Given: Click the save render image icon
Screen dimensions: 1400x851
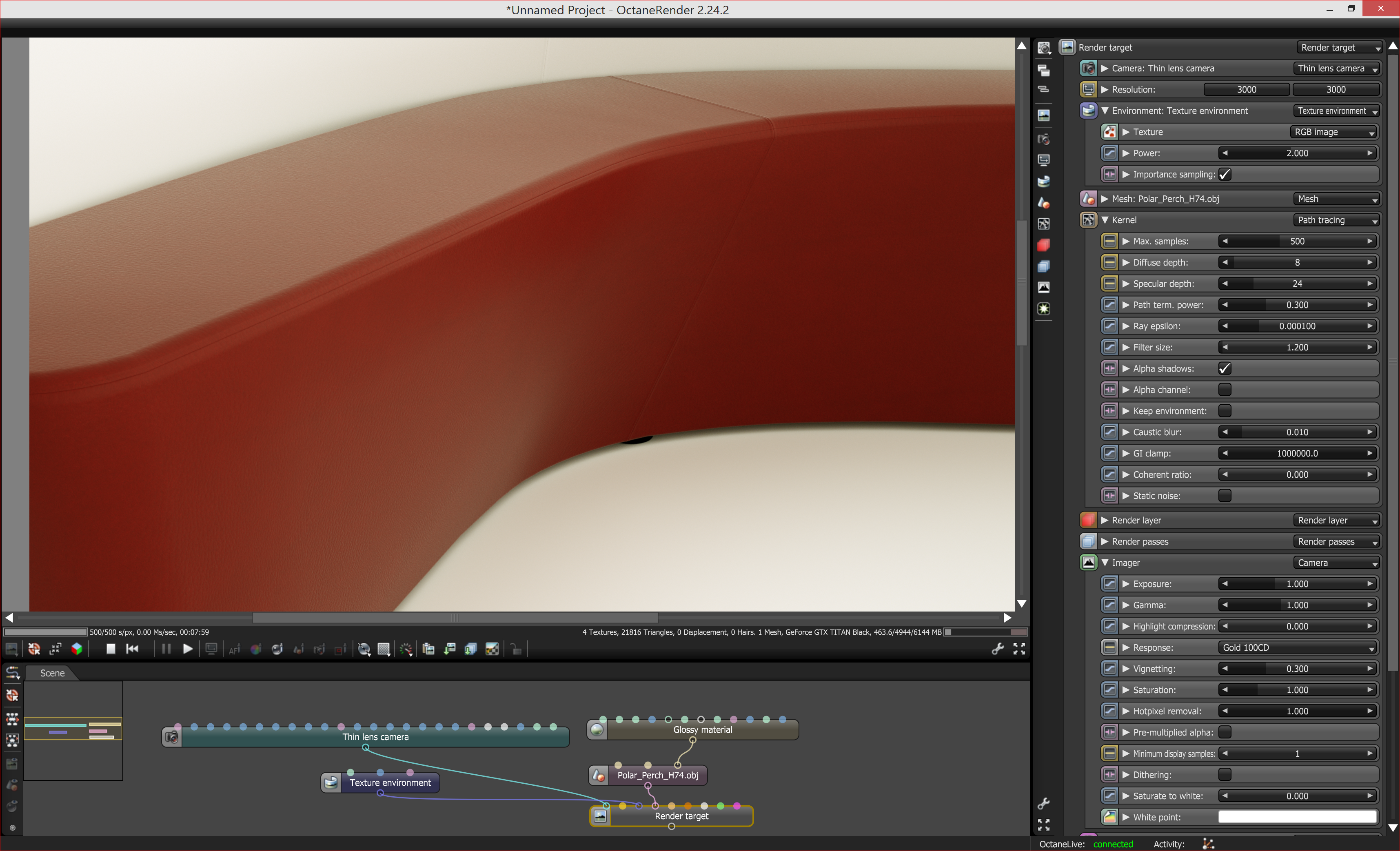Looking at the screenshot, I should click(x=450, y=649).
